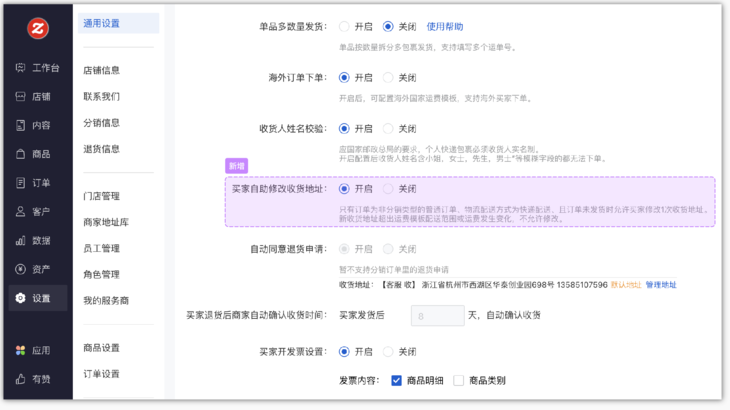
Task: Enable 开启 for 单品多数量发货
Action: tap(345, 27)
